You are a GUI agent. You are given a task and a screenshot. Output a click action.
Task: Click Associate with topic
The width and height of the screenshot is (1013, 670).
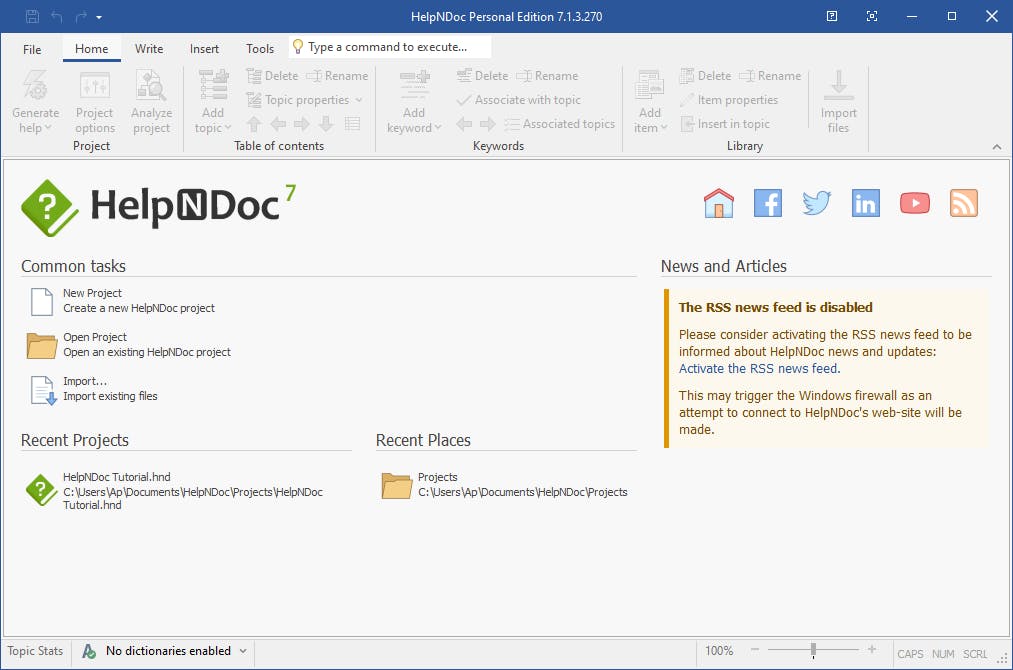click(519, 99)
